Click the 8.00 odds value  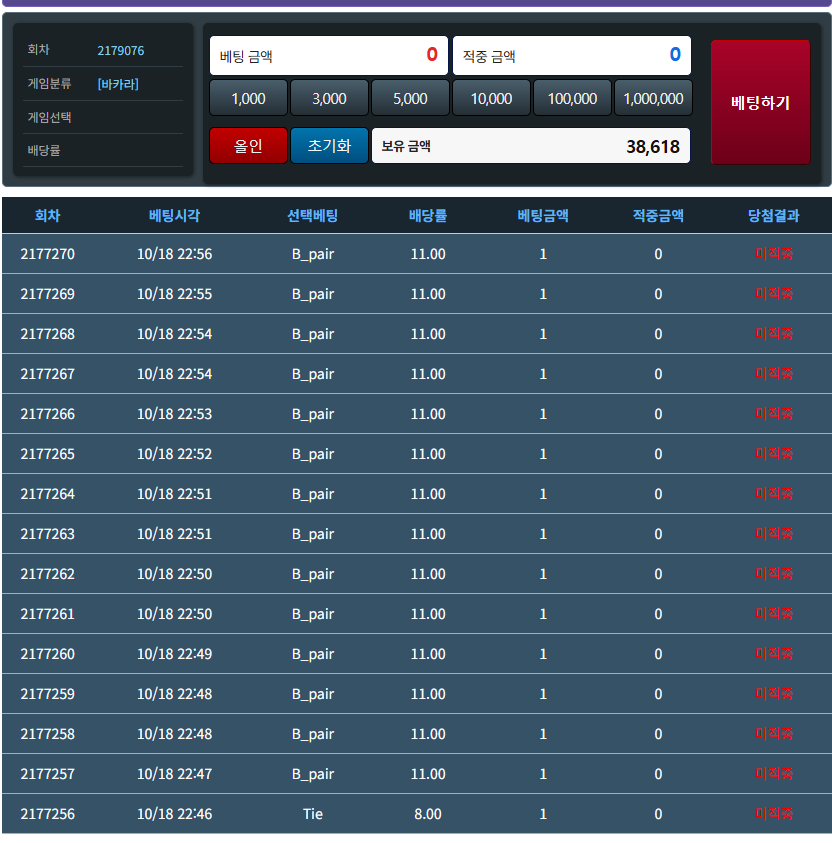(428, 814)
